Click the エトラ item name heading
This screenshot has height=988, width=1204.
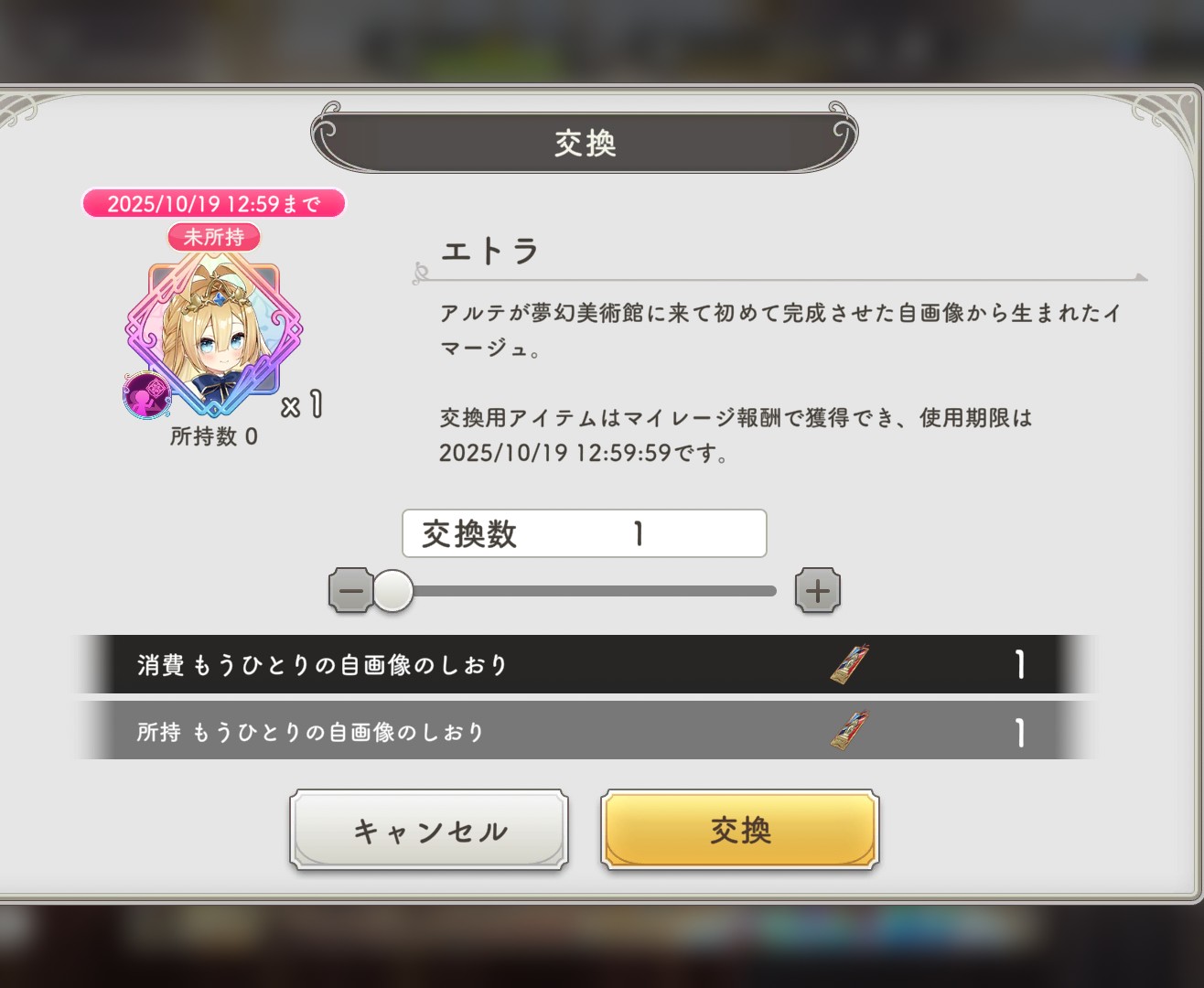[490, 251]
